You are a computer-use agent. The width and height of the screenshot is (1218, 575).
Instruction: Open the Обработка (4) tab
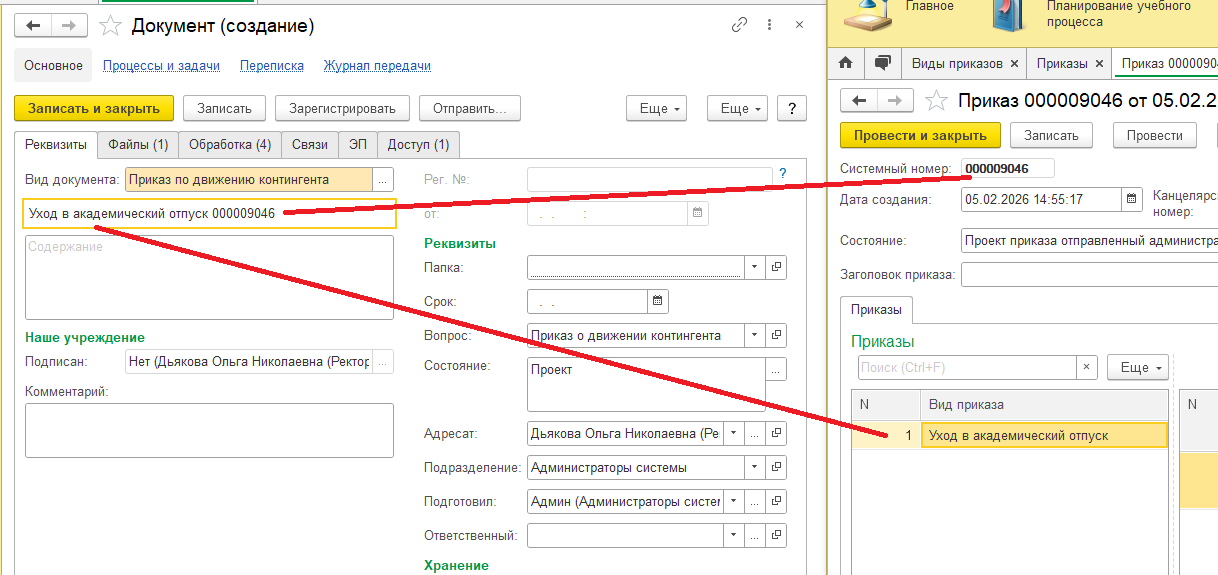pyautogui.click(x=230, y=145)
